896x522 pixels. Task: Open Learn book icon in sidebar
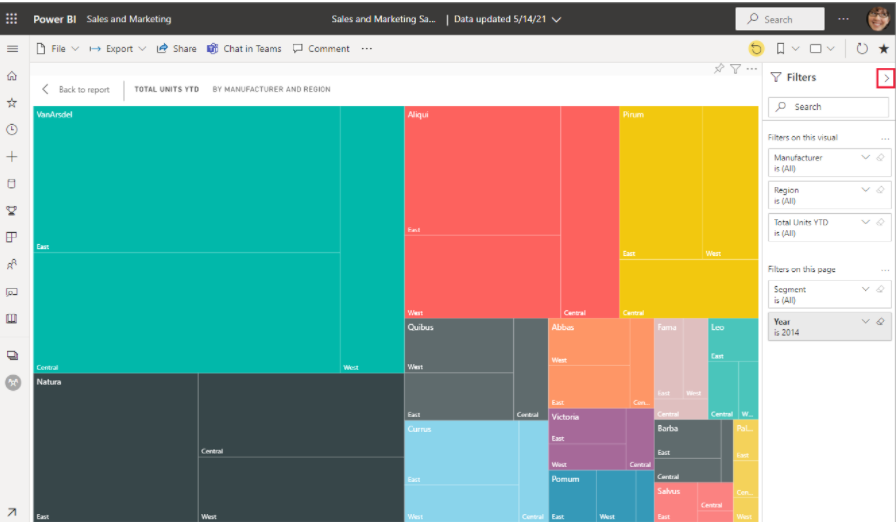(12, 319)
